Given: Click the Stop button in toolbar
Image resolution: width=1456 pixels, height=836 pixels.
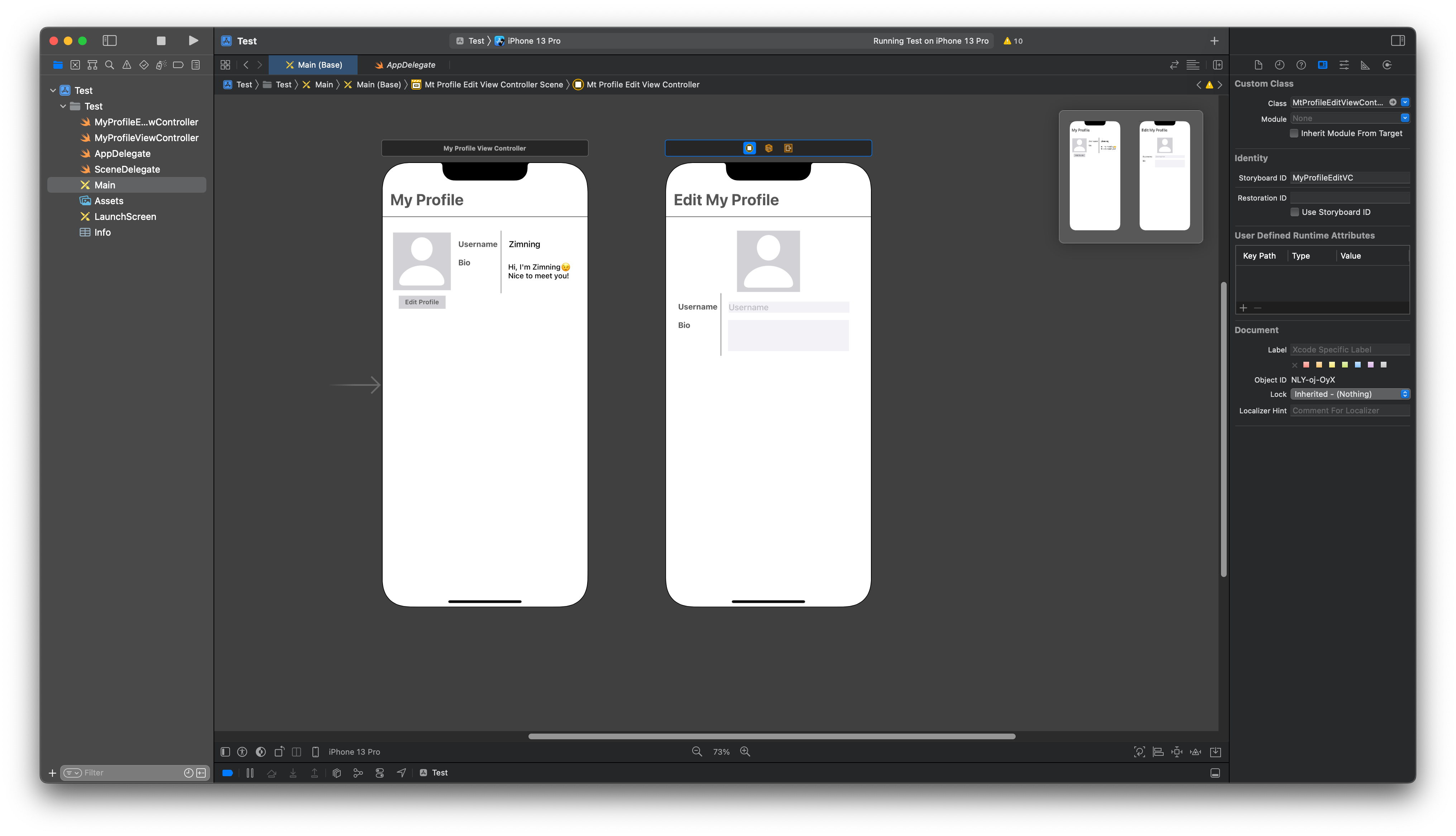Looking at the screenshot, I should click(161, 41).
